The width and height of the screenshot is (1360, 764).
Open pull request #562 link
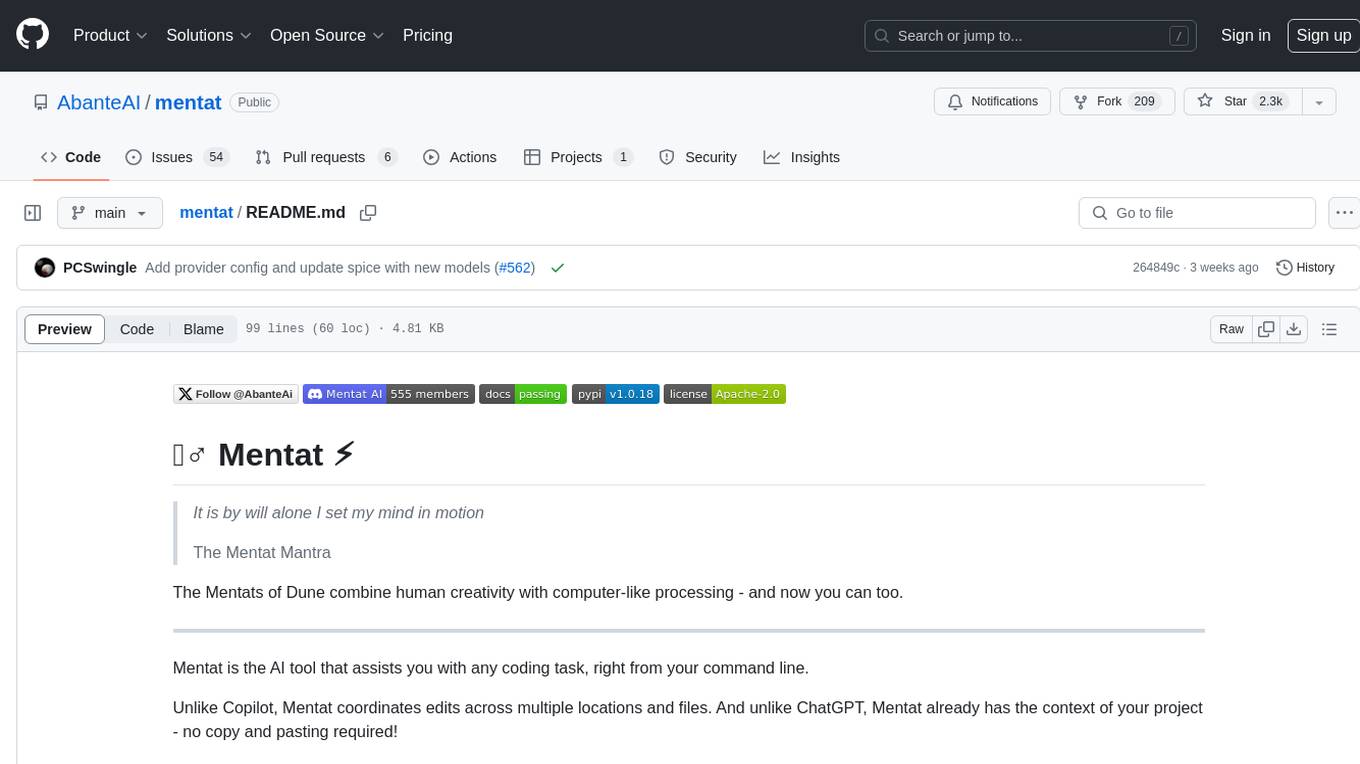coord(515,268)
